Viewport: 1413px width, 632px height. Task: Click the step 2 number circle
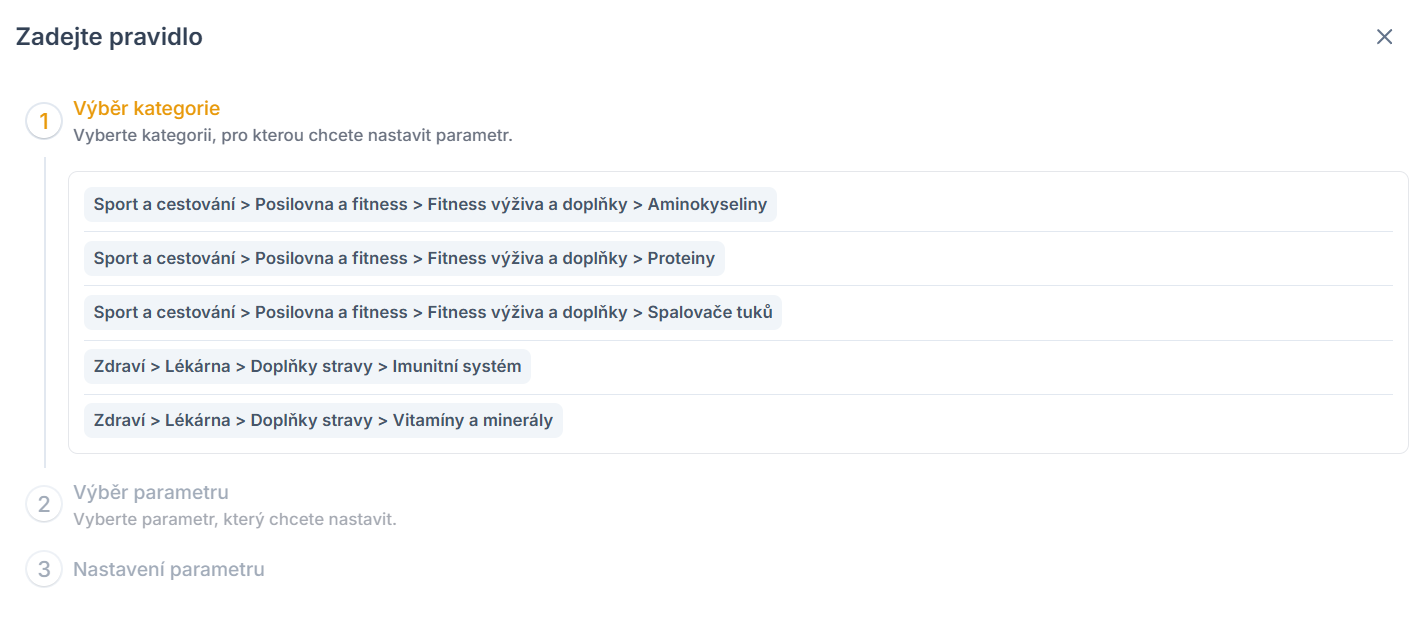[x=44, y=505]
